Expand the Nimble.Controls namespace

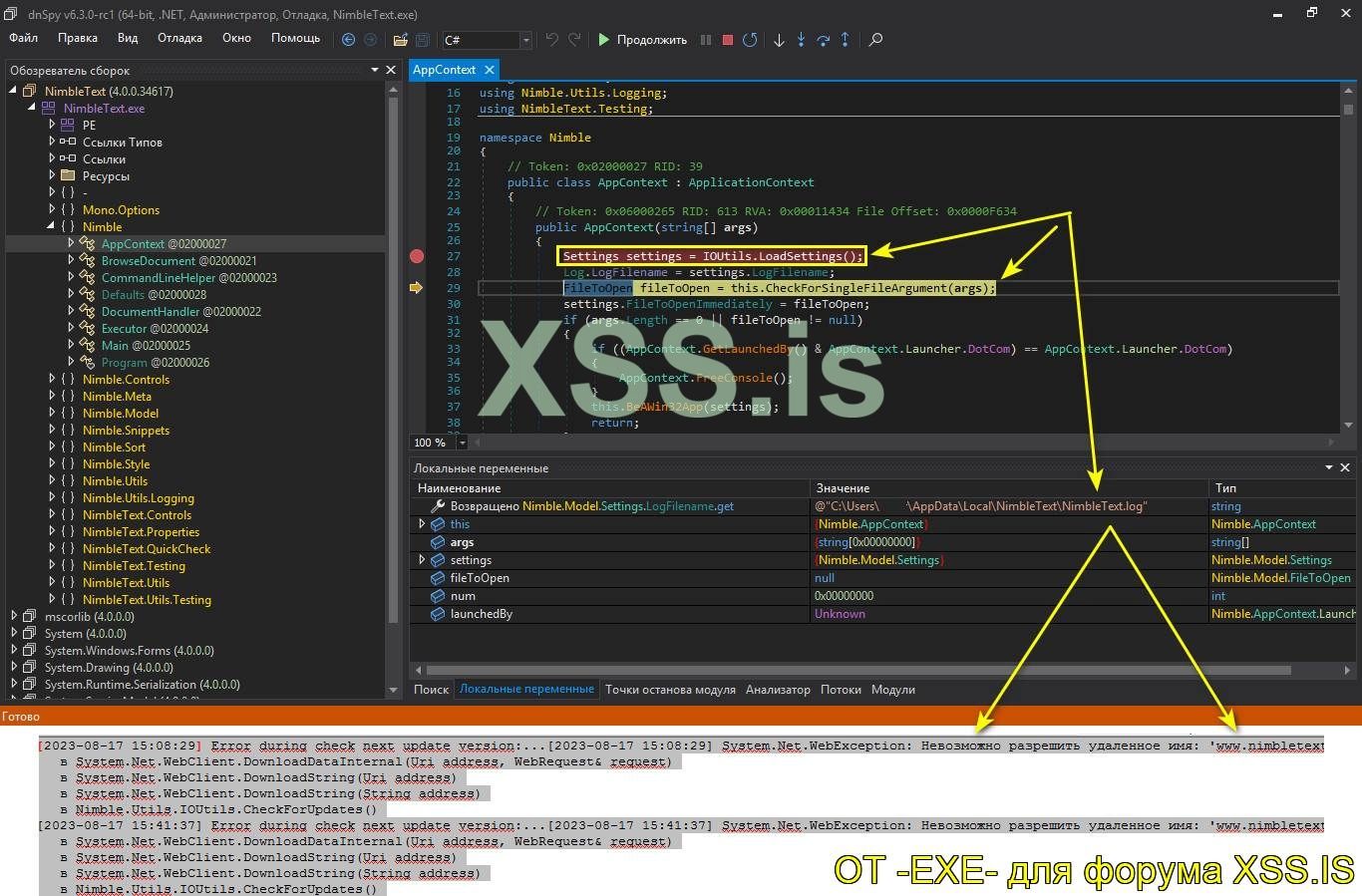pyautogui.click(x=52, y=379)
